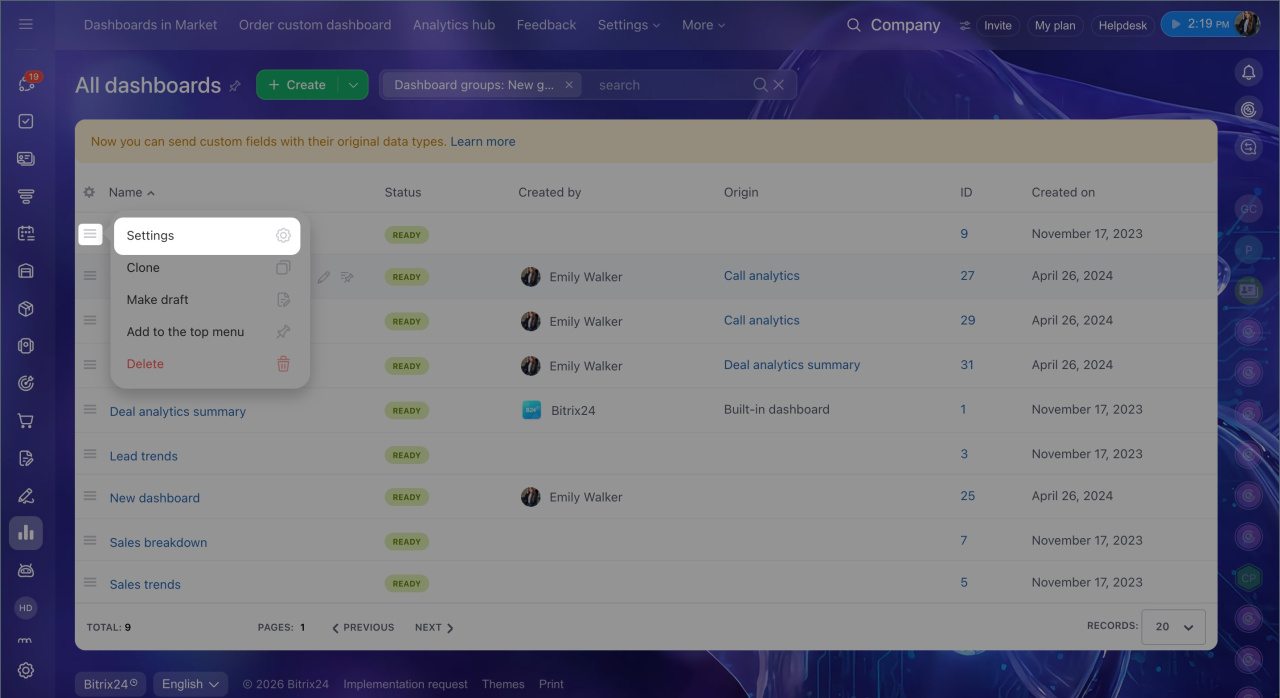The image size is (1280, 698).
Task: Open the hamburger menu at top left
Action: 26,24
